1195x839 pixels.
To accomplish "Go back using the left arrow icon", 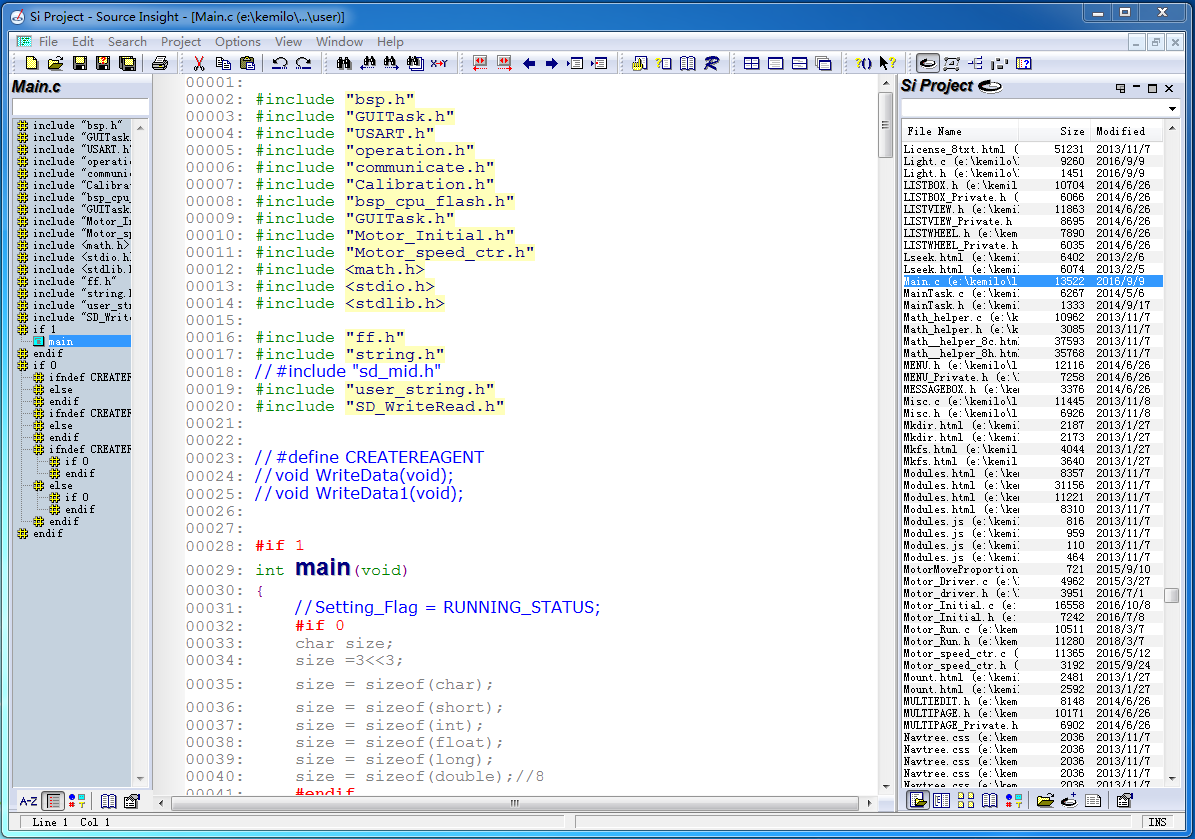I will [529, 64].
